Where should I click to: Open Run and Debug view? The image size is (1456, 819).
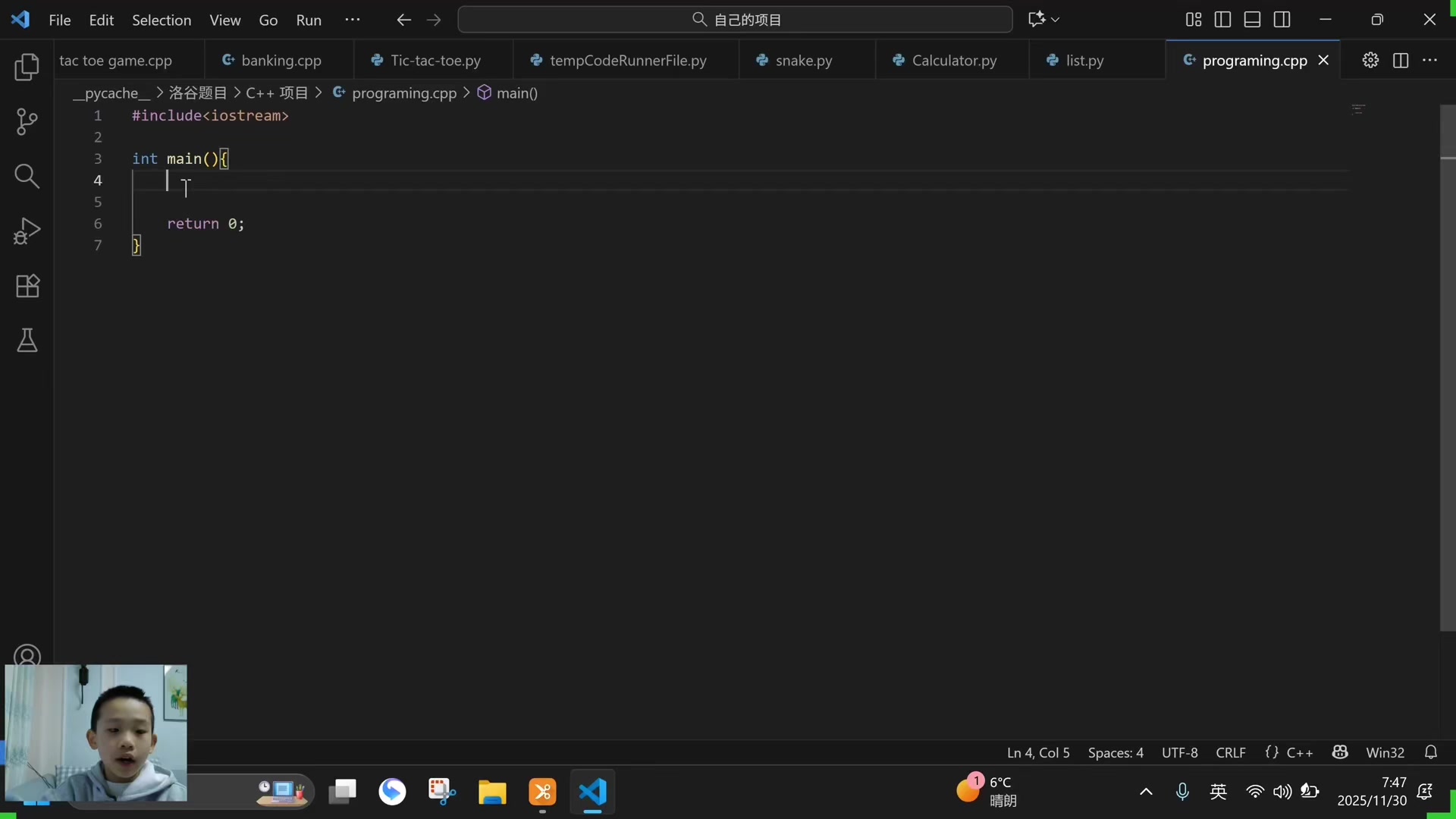click(27, 231)
